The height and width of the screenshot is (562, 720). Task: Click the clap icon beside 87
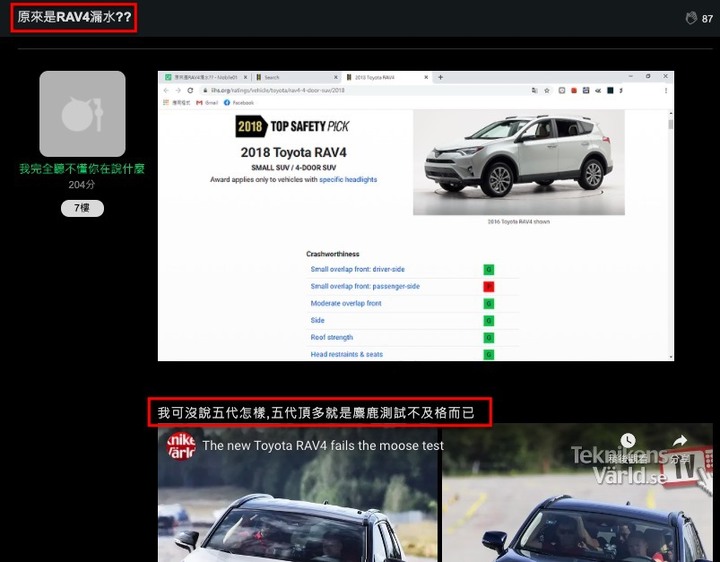(x=691, y=18)
